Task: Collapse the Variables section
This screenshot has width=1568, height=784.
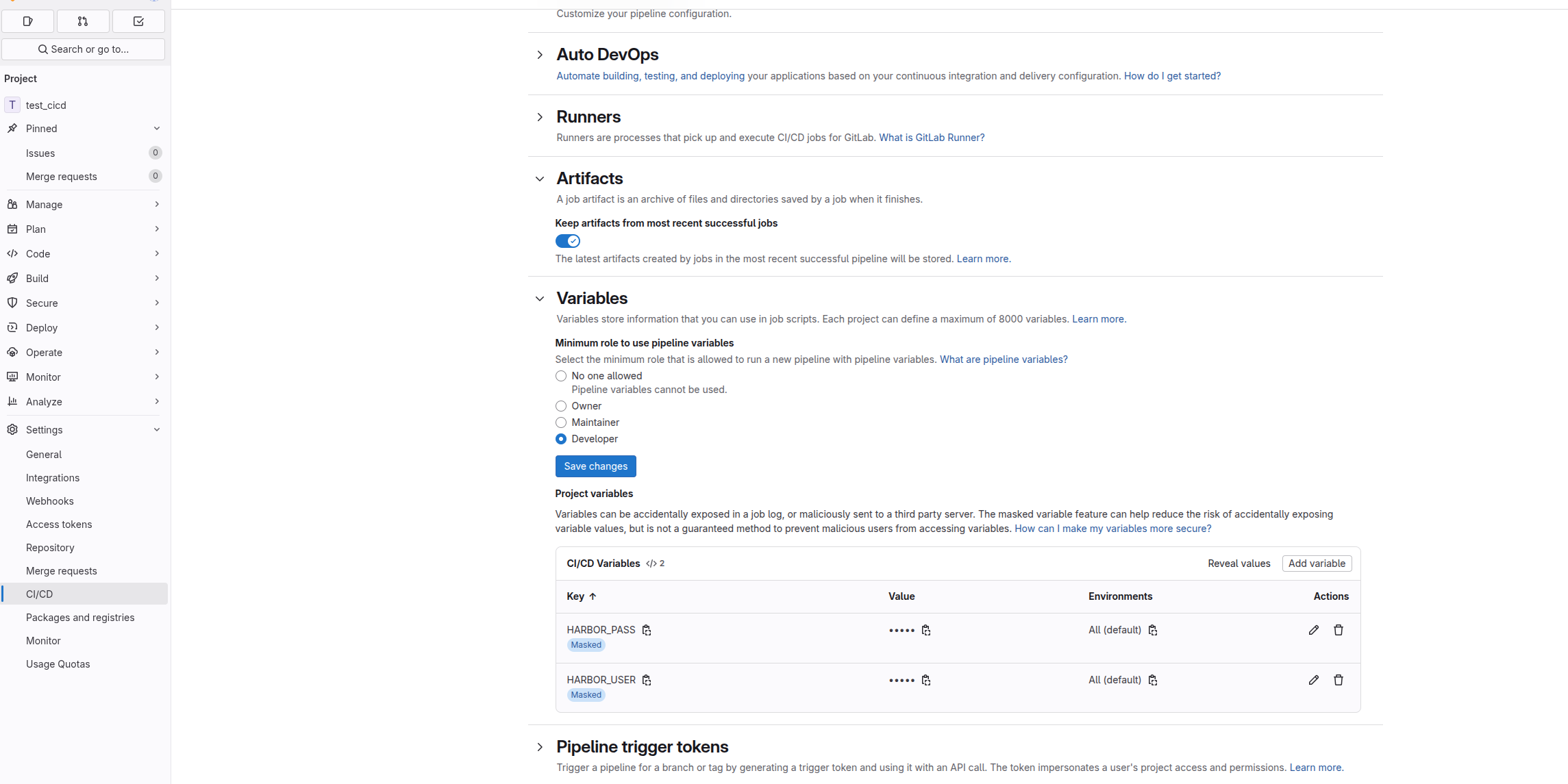Action: [540, 299]
